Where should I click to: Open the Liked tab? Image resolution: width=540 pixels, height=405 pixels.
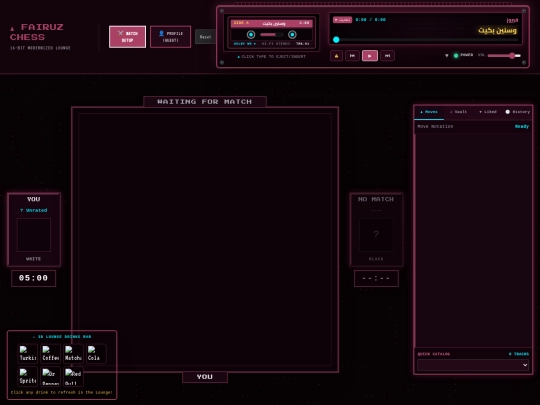pos(488,112)
